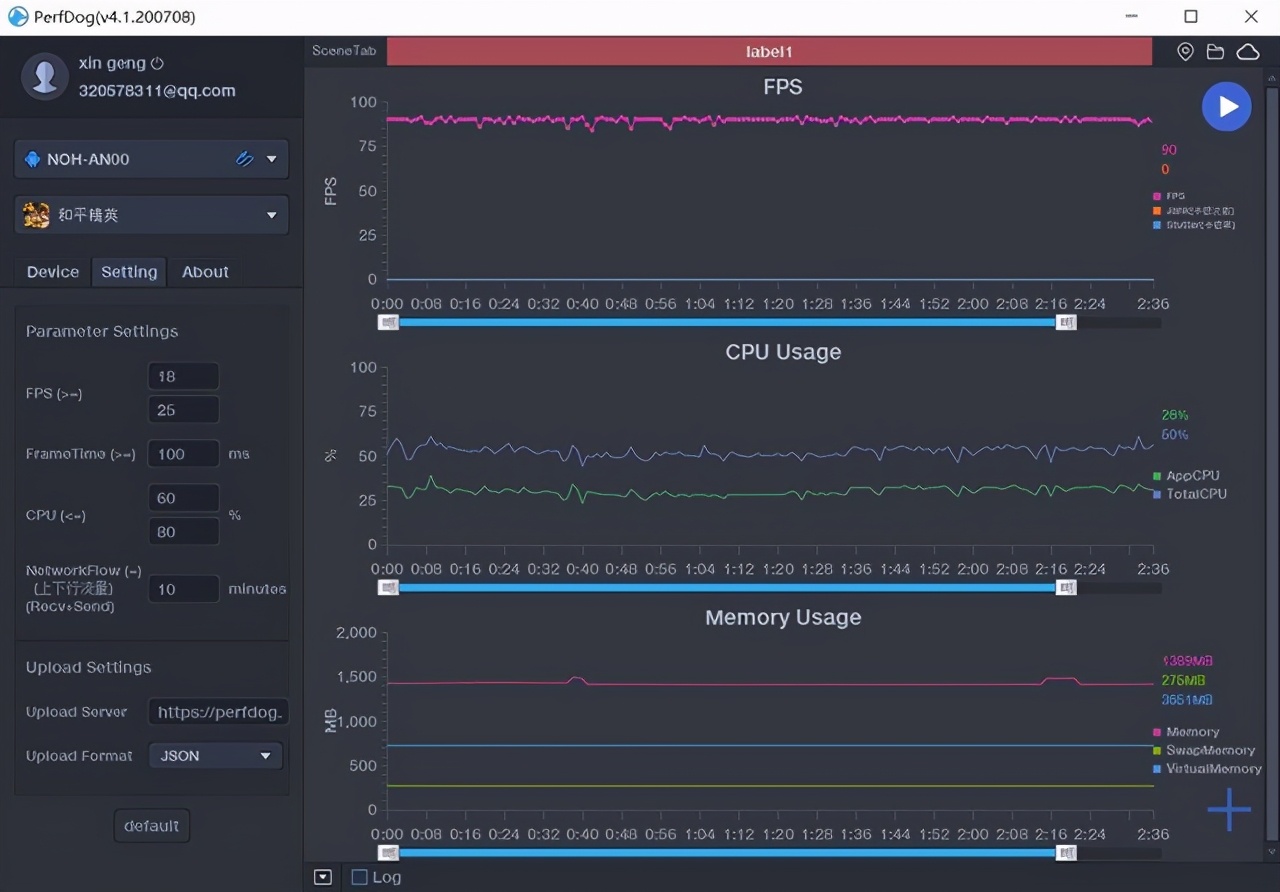Click the logout power icon beside username
Image resolution: width=1280 pixels, height=892 pixels.
point(158,64)
